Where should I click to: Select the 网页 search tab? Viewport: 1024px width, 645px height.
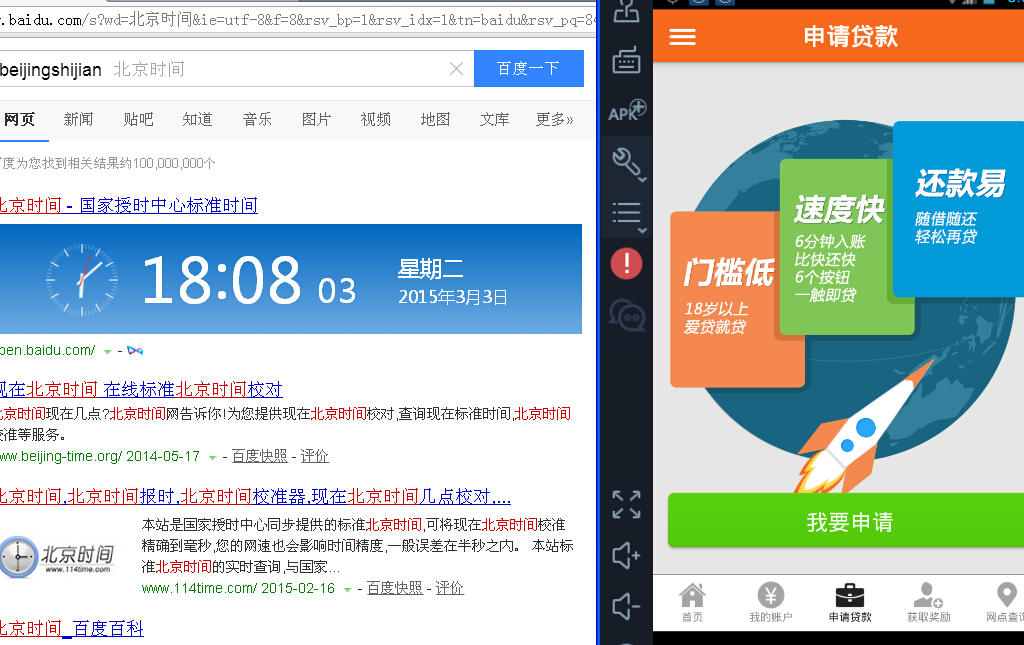click(20, 119)
